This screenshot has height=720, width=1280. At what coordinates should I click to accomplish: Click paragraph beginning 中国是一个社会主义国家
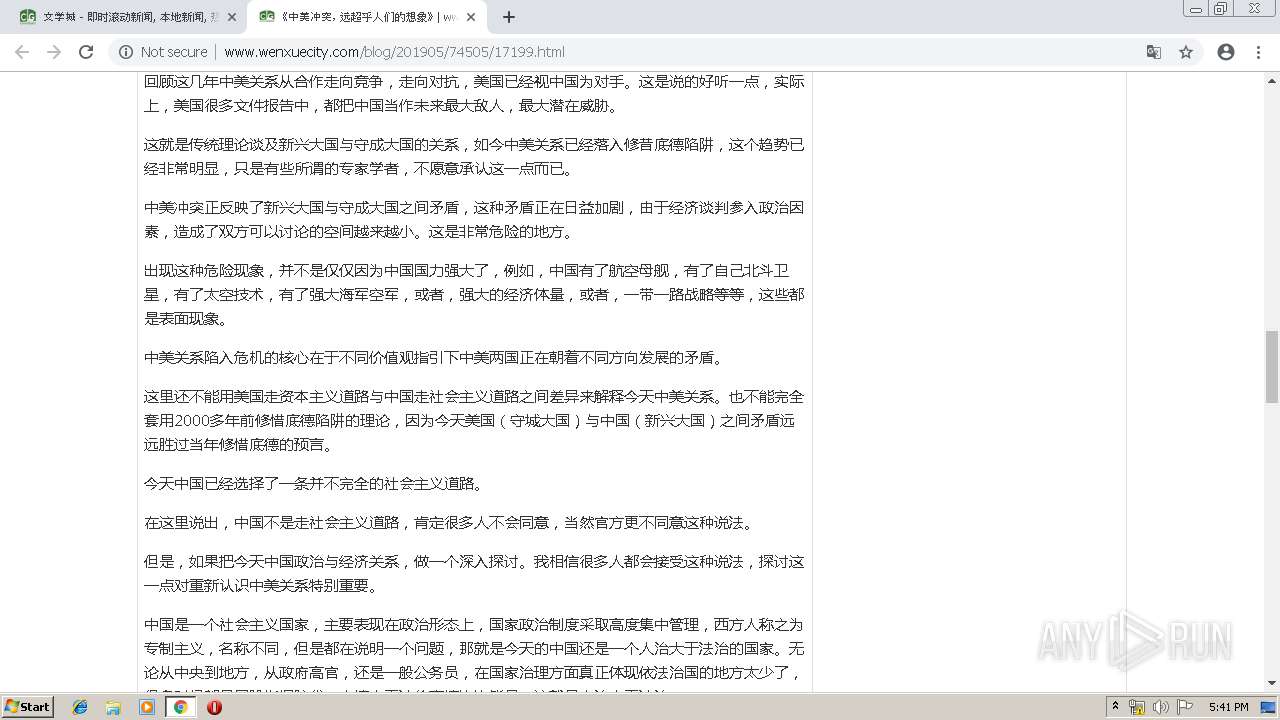tap(474, 655)
